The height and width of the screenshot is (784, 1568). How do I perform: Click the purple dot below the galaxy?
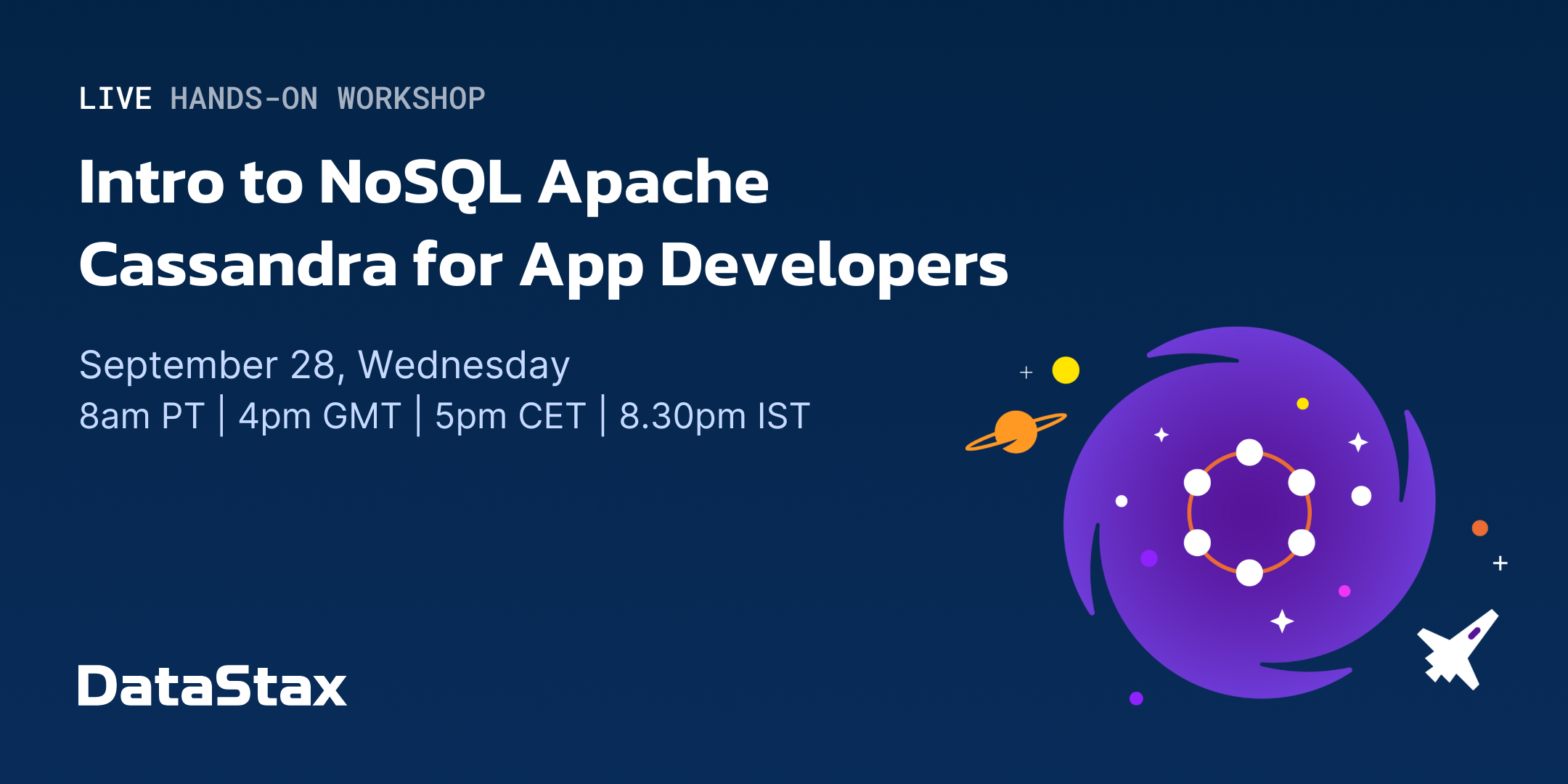point(1136,698)
